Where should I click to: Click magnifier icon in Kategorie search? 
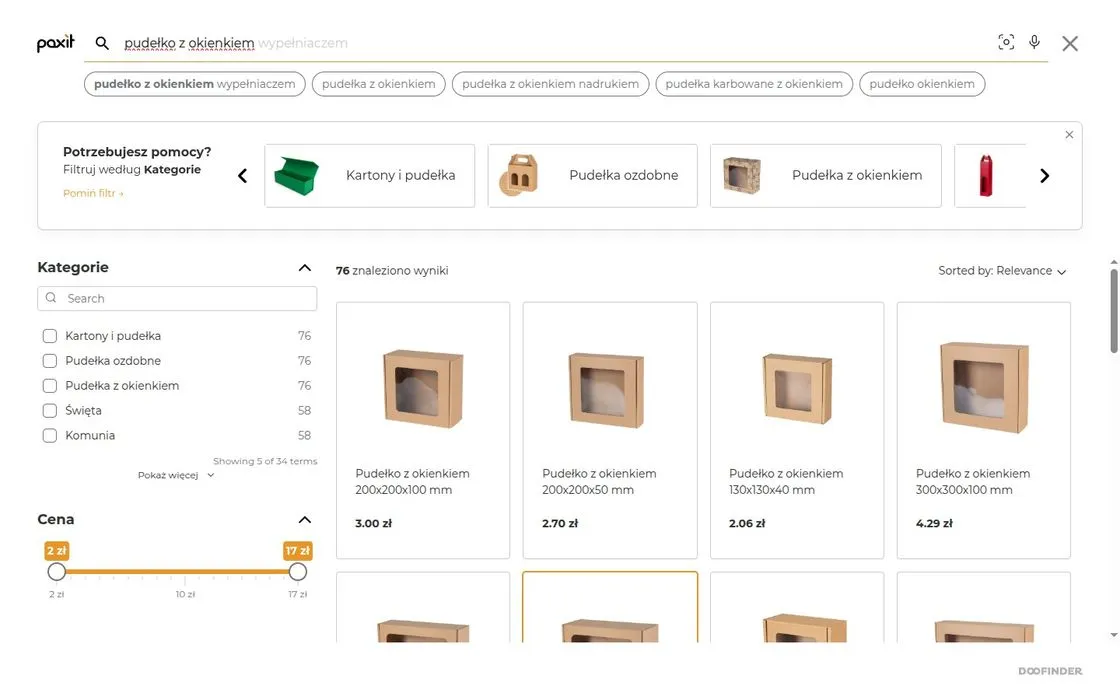[x=51, y=298]
